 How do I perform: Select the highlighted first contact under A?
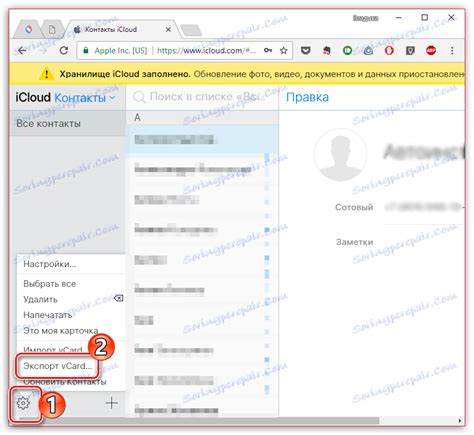pyautogui.click(x=202, y=139)
